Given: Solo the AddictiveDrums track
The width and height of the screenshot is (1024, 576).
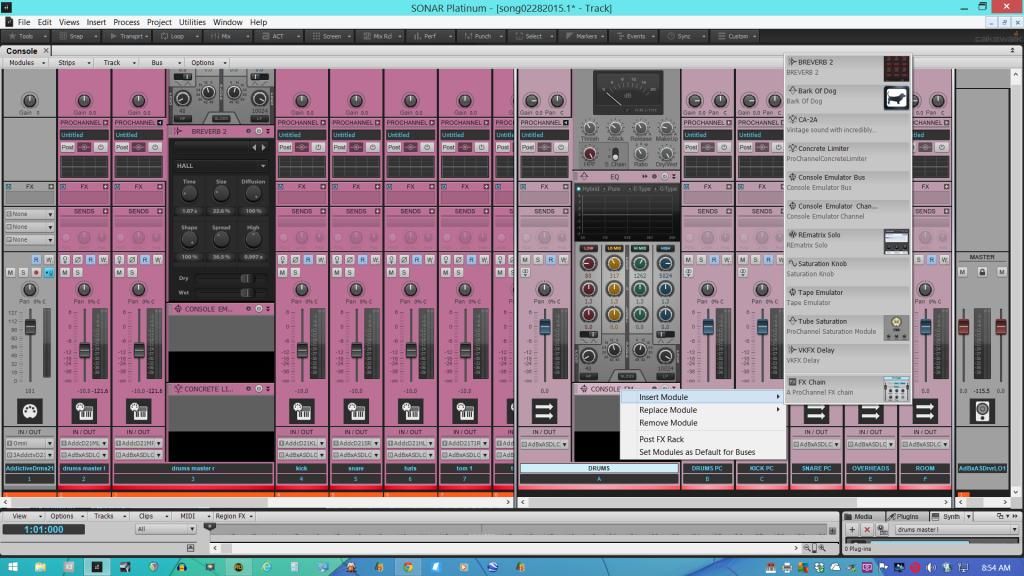Looking at the screenshot, I should tap(23, 272).
